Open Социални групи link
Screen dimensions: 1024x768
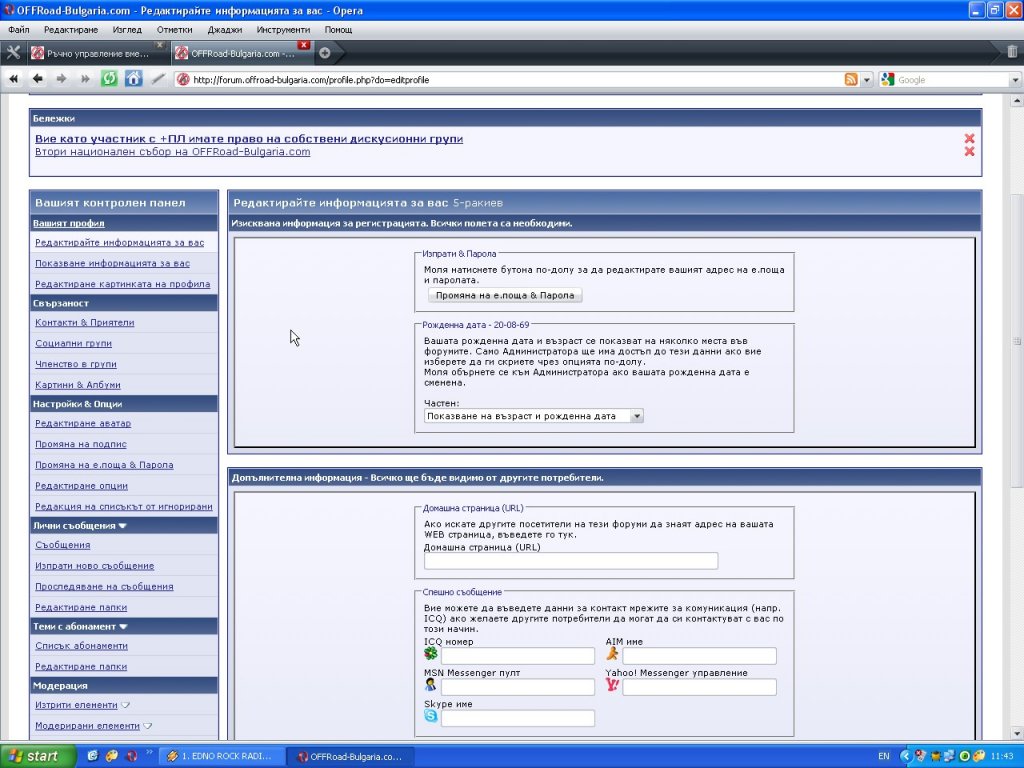pyautogui.click(x=73, y=344)
